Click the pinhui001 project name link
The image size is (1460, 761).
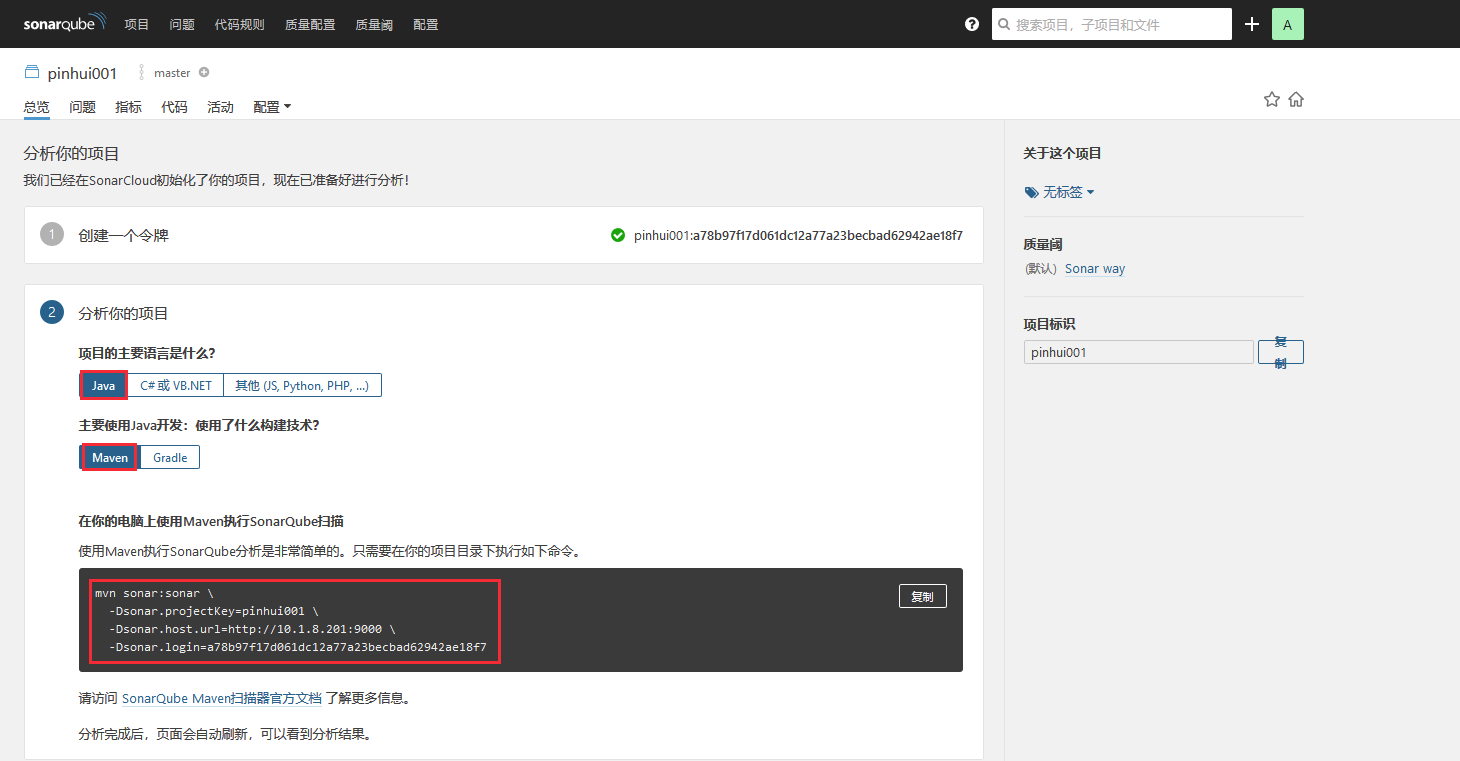82,73
